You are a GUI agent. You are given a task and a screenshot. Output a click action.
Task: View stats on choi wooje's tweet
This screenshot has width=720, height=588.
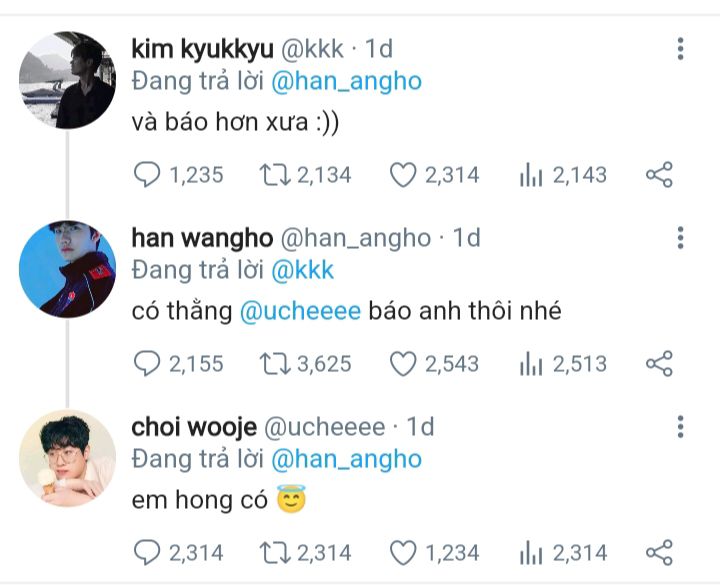pos(531,552)
